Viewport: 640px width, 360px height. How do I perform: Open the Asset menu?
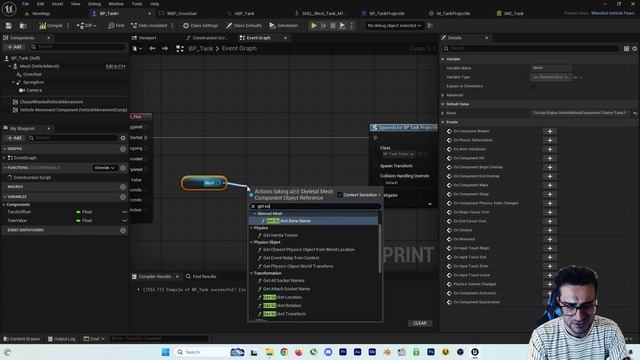point(57,4)
